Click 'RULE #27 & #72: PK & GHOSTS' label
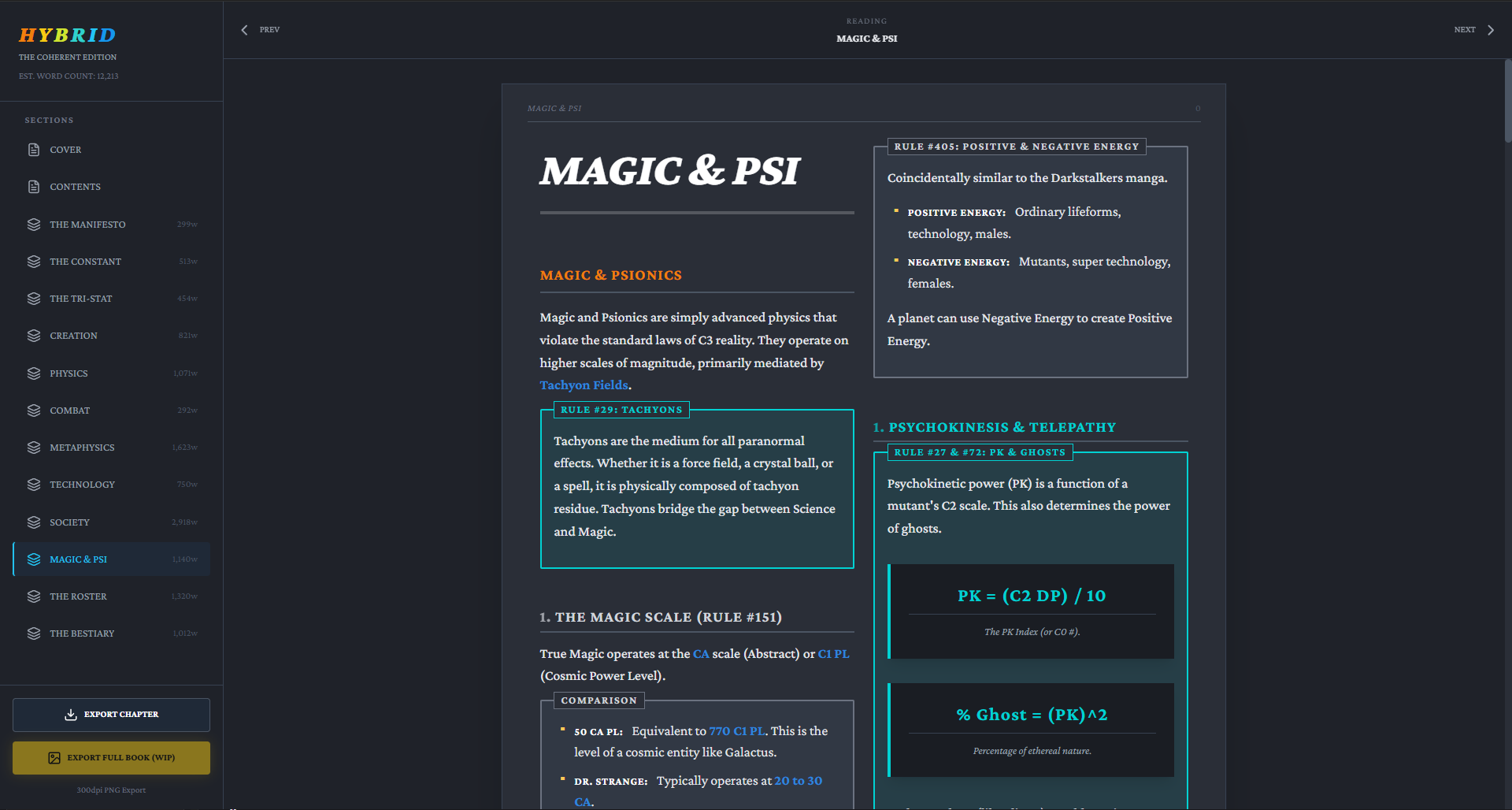The width and height of the screenshot is (1512, 810). 980,452
